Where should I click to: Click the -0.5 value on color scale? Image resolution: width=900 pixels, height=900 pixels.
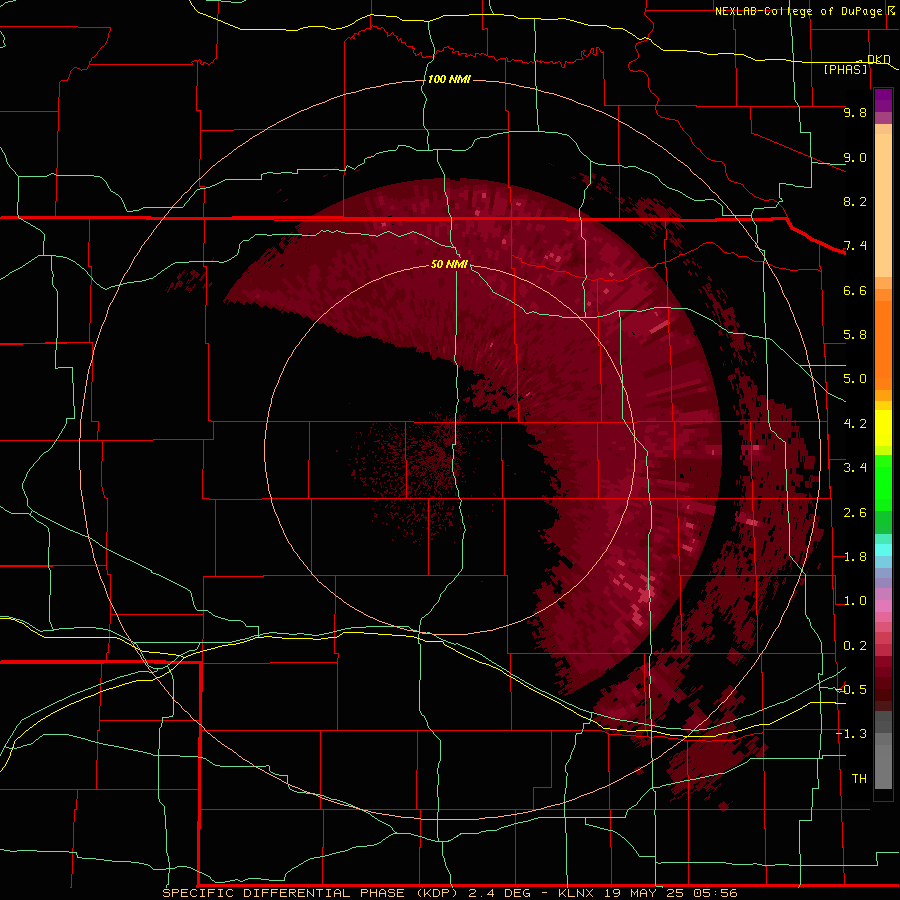tap(852, 690)
